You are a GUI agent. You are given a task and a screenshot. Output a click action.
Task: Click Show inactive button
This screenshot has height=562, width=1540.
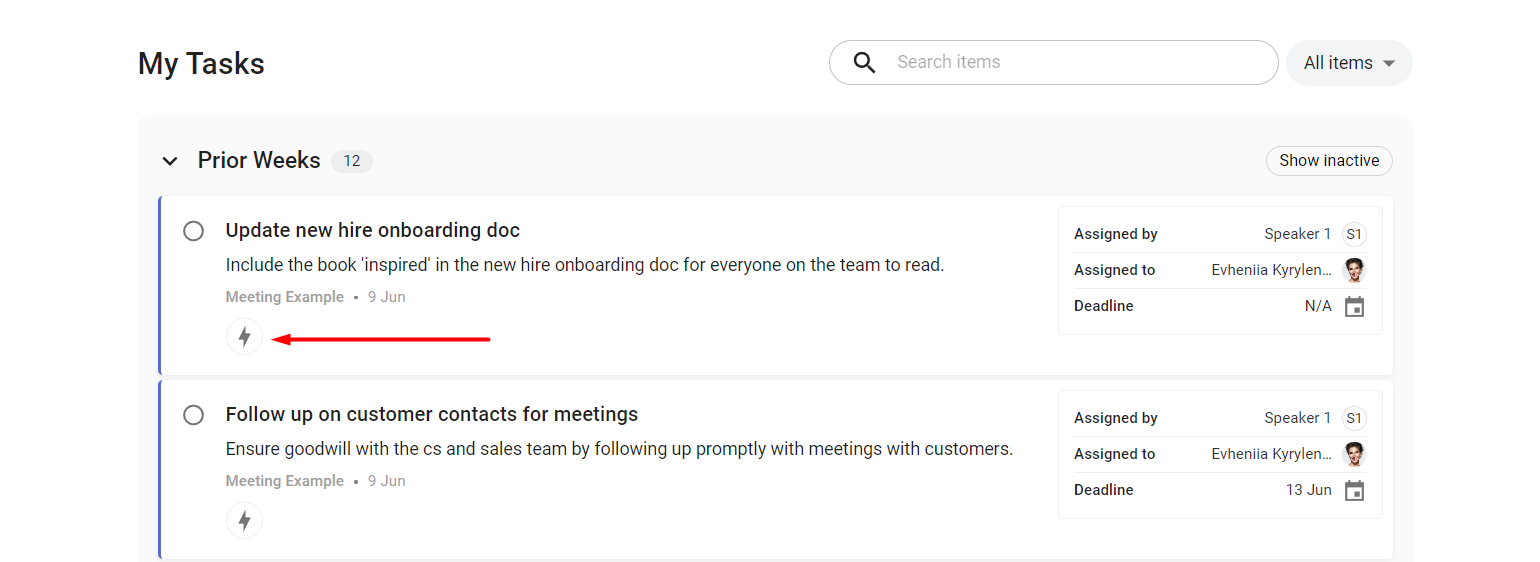click(1329, 161)
